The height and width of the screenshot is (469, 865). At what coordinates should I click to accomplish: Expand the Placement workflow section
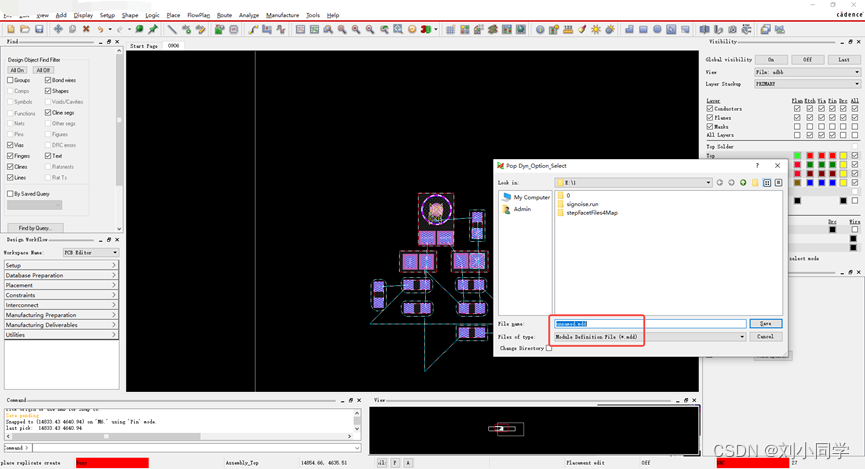60,285
